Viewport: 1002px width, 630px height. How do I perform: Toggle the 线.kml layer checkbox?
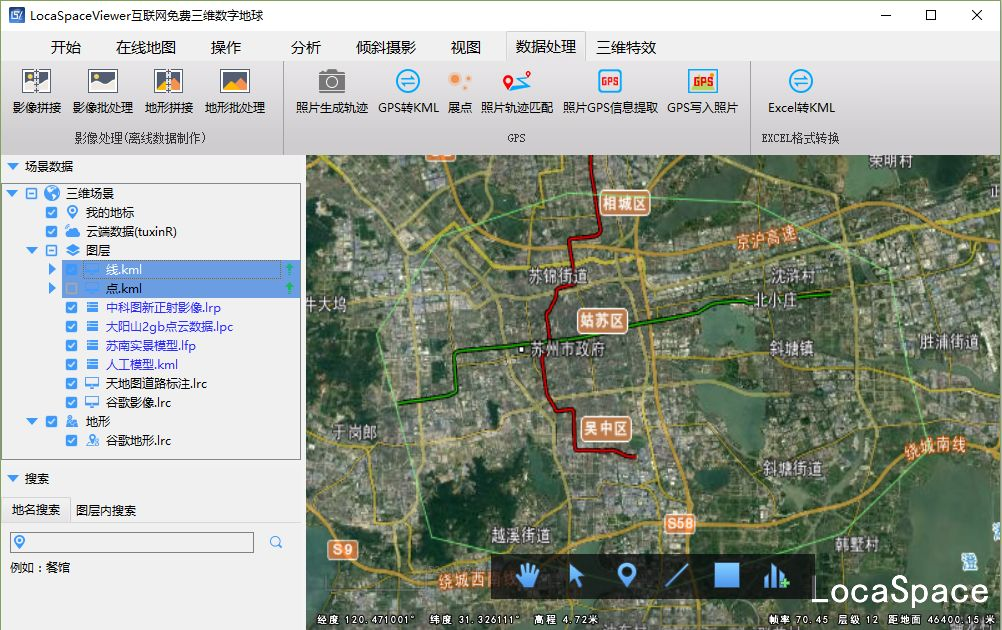[x=72, y=270]
